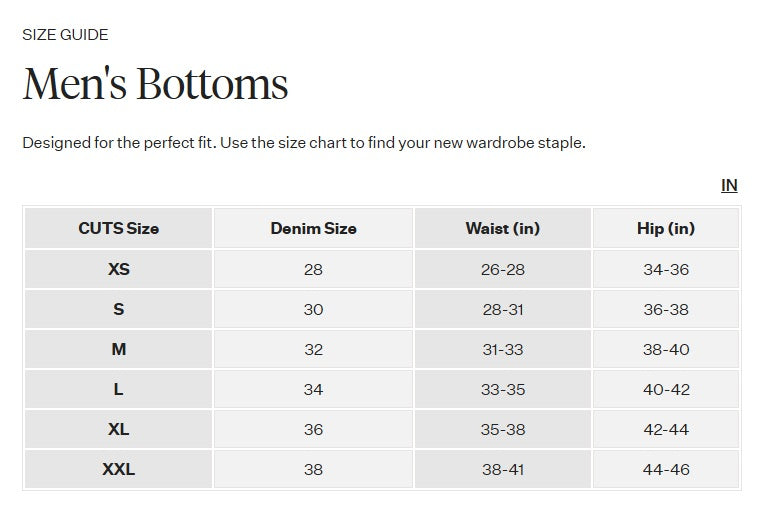Click denim size 38 cell

tap(313, 469)
